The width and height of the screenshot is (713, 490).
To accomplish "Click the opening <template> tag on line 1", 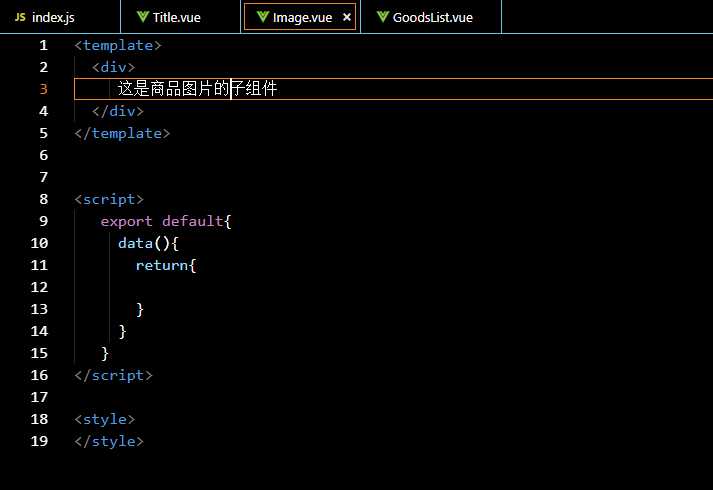I will [118, 45].
